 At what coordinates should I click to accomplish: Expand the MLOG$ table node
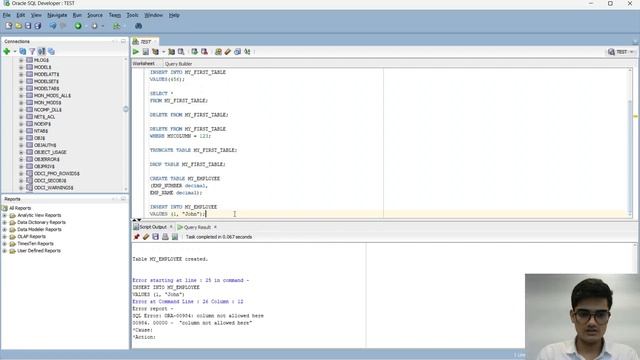pos(21,60)
